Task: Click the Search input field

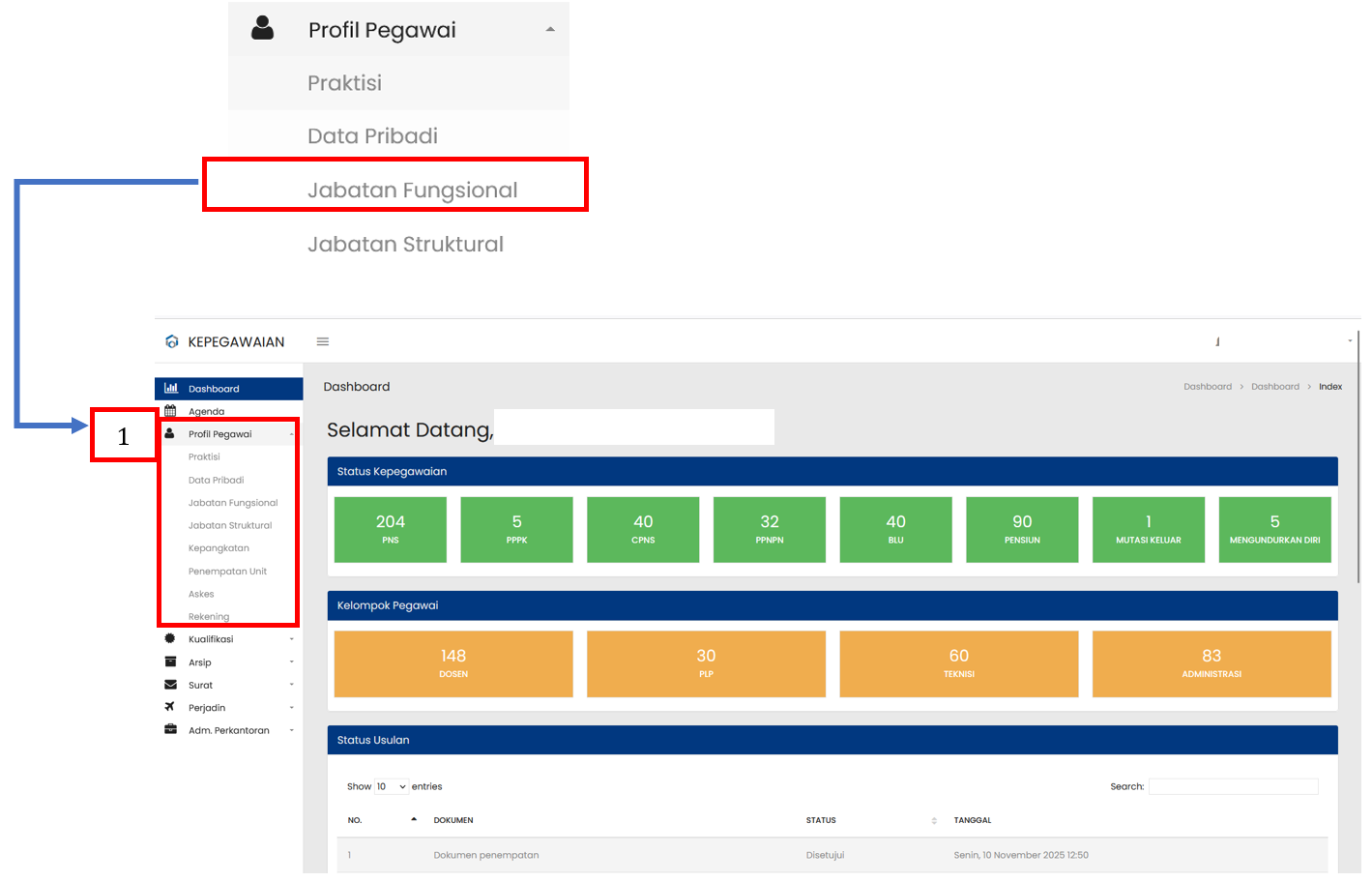Action: (x=1233, y=787)
